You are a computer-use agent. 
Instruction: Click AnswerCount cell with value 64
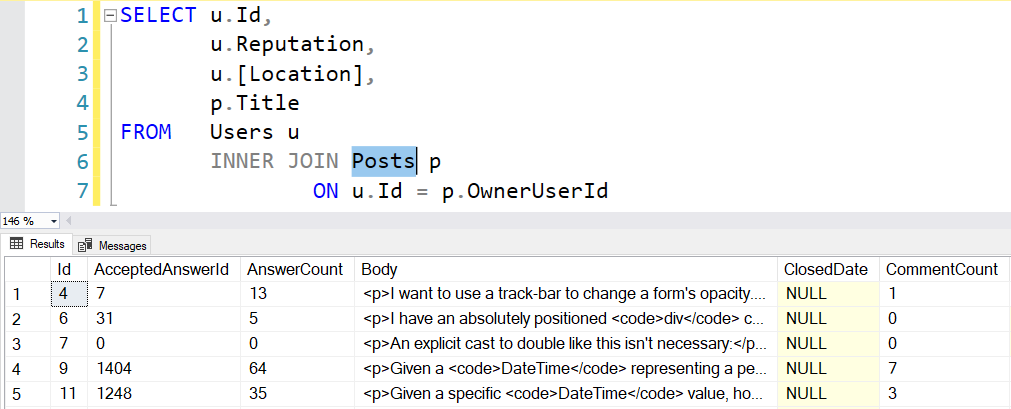point(297,369)
